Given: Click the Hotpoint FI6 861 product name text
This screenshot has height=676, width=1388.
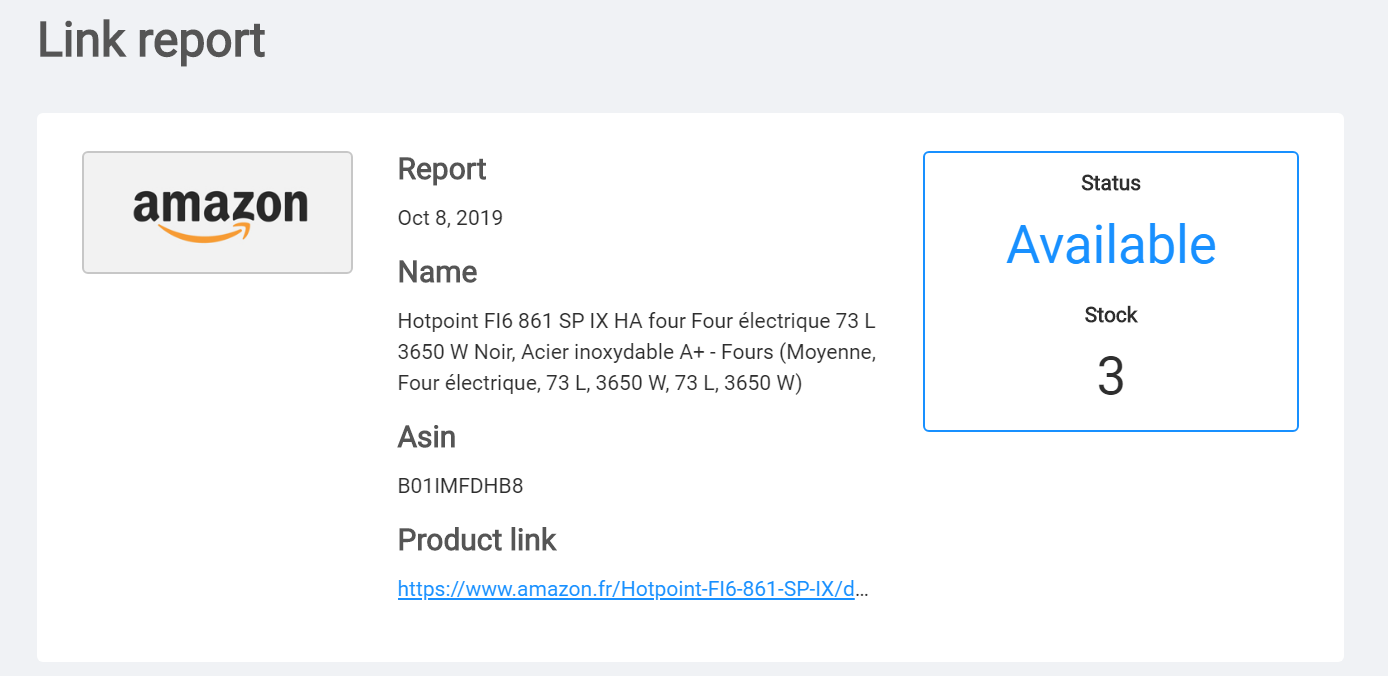Looking at the screenshot, I should 636,322.
